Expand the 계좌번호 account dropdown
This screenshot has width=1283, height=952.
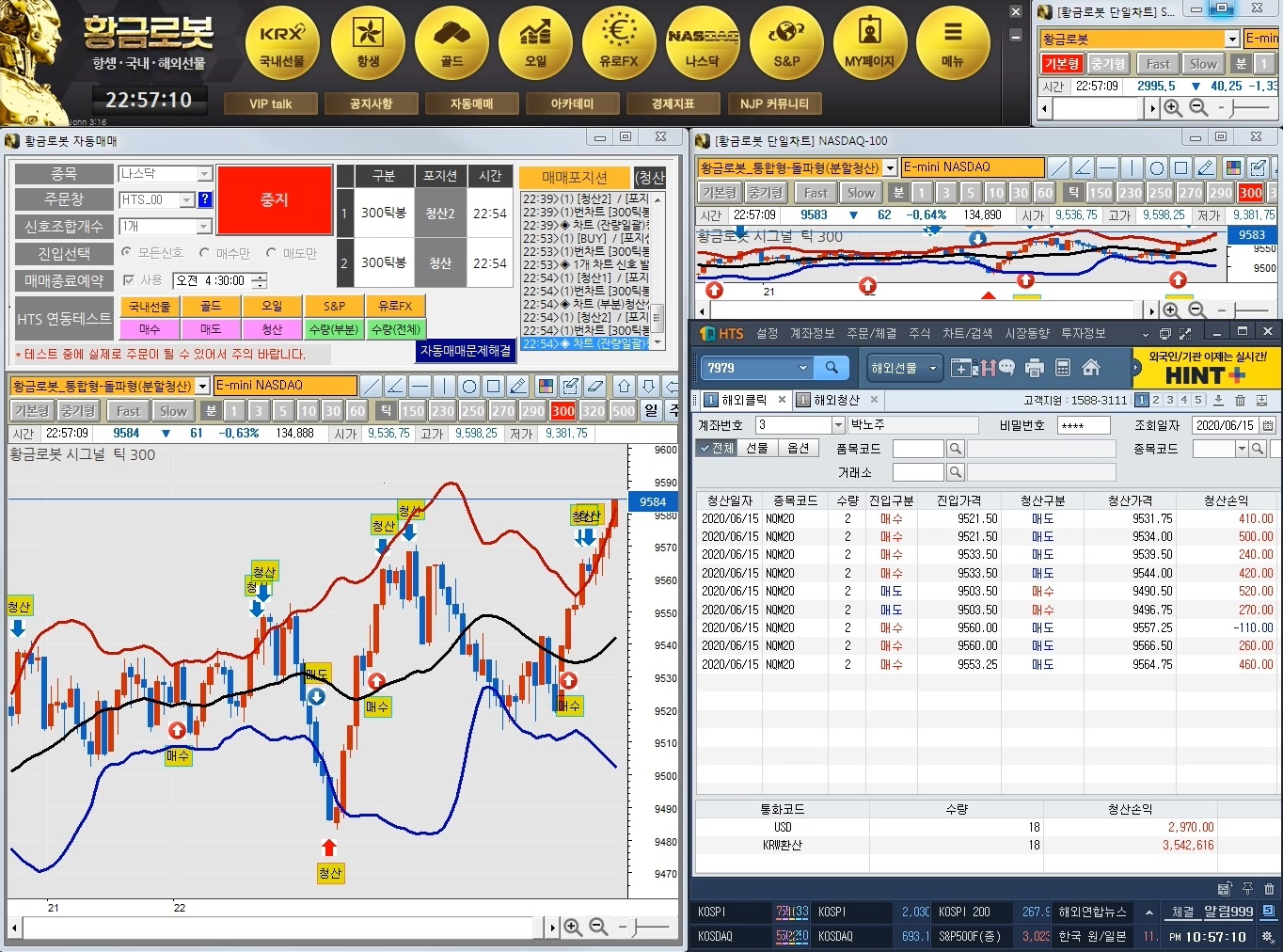[x=838, y=425]
